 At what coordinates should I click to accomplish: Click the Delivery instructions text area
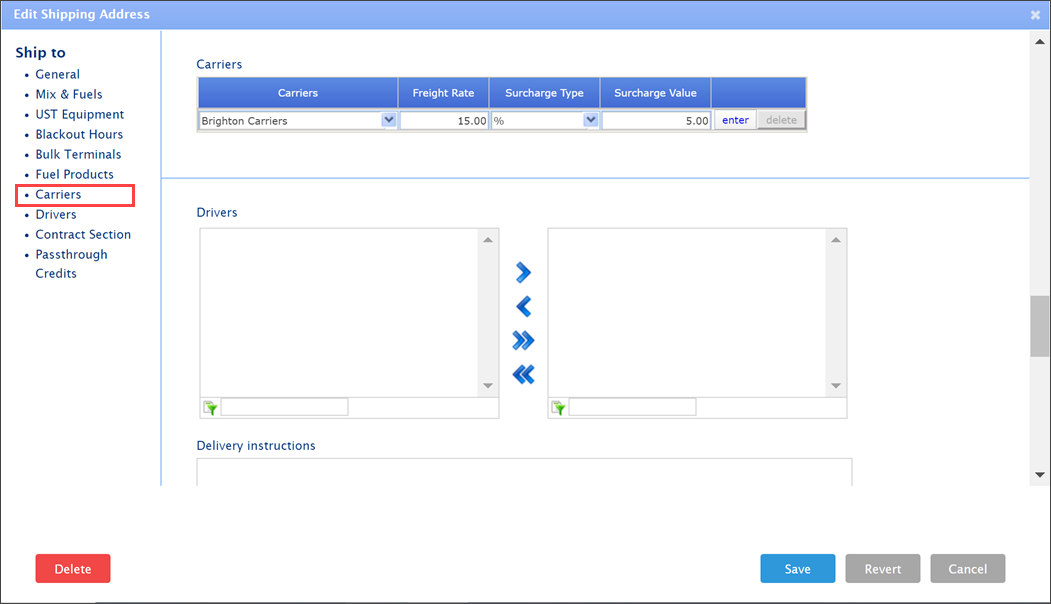pos(524,472)
